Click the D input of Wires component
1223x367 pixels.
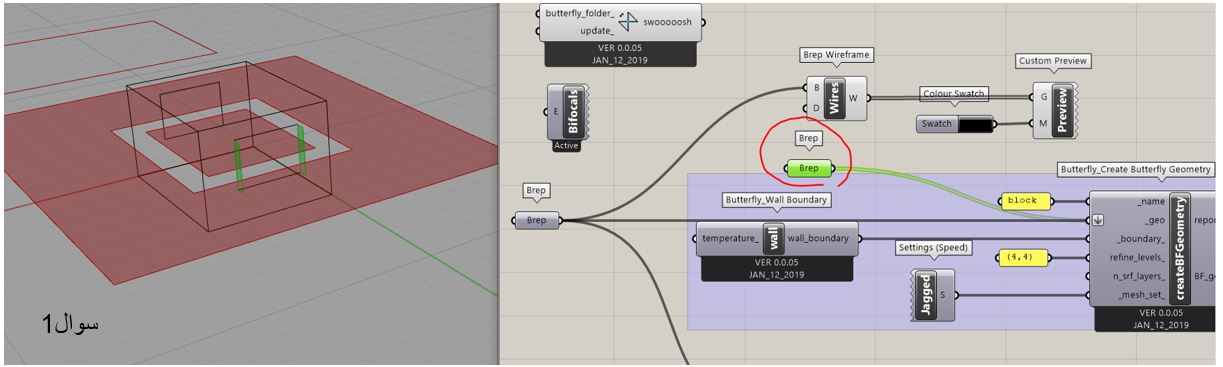[x=817, y=108]
